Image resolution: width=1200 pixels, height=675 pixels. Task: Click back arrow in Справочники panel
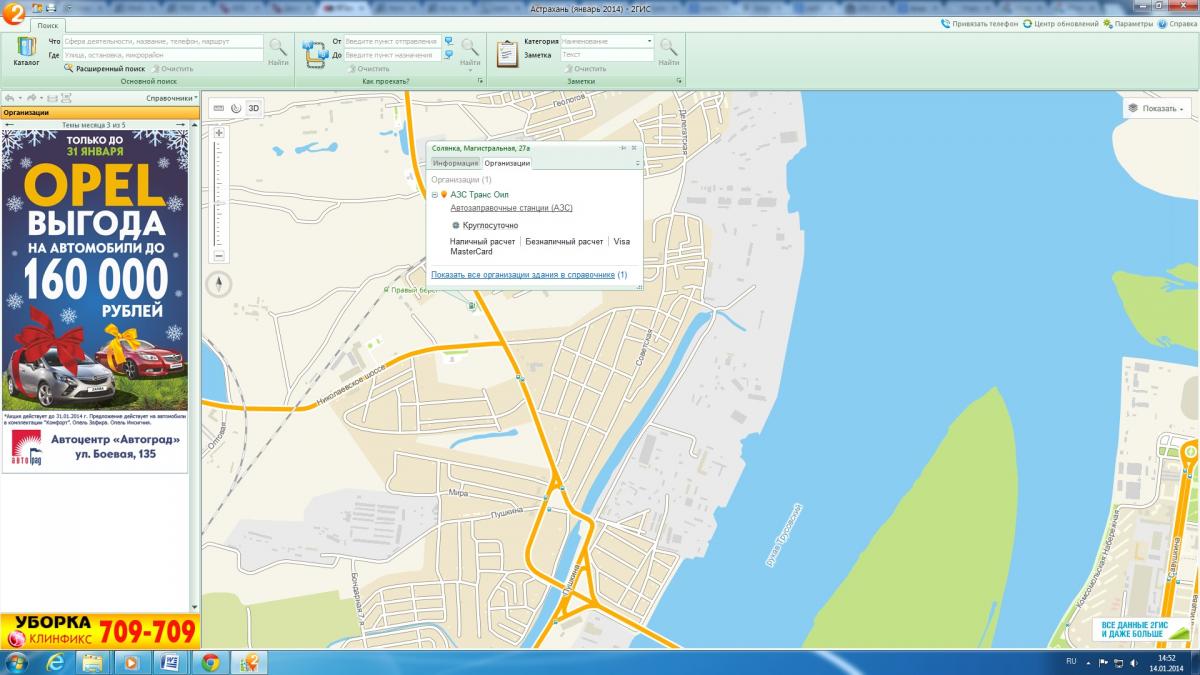pyautogui.click(x=9, y=98)
